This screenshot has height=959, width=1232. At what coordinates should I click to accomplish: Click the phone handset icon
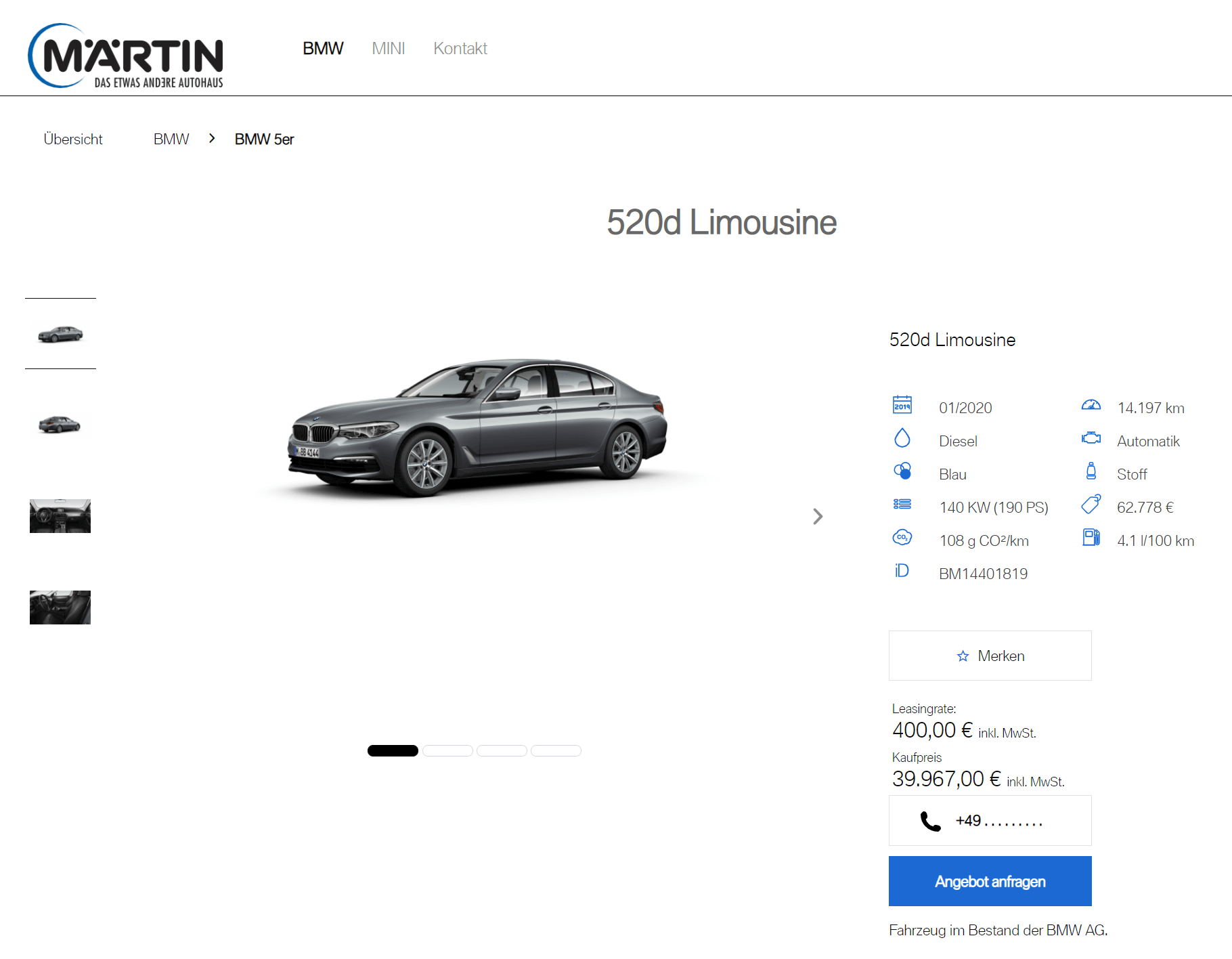click(x=931, y=821)
